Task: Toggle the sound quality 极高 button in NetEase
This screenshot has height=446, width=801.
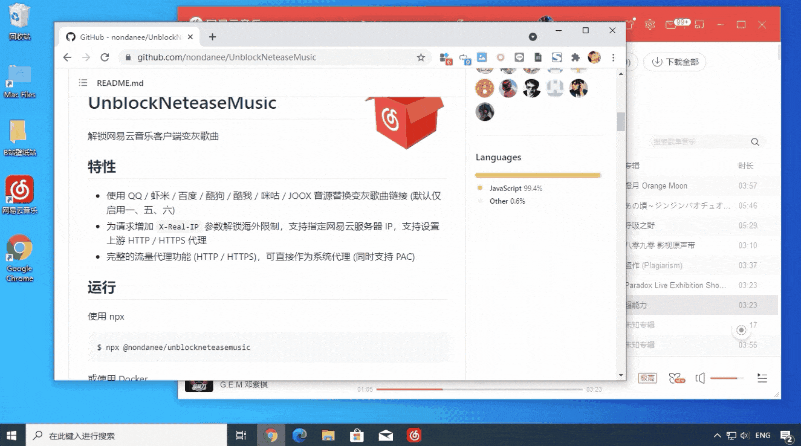Action: (647, 378)
